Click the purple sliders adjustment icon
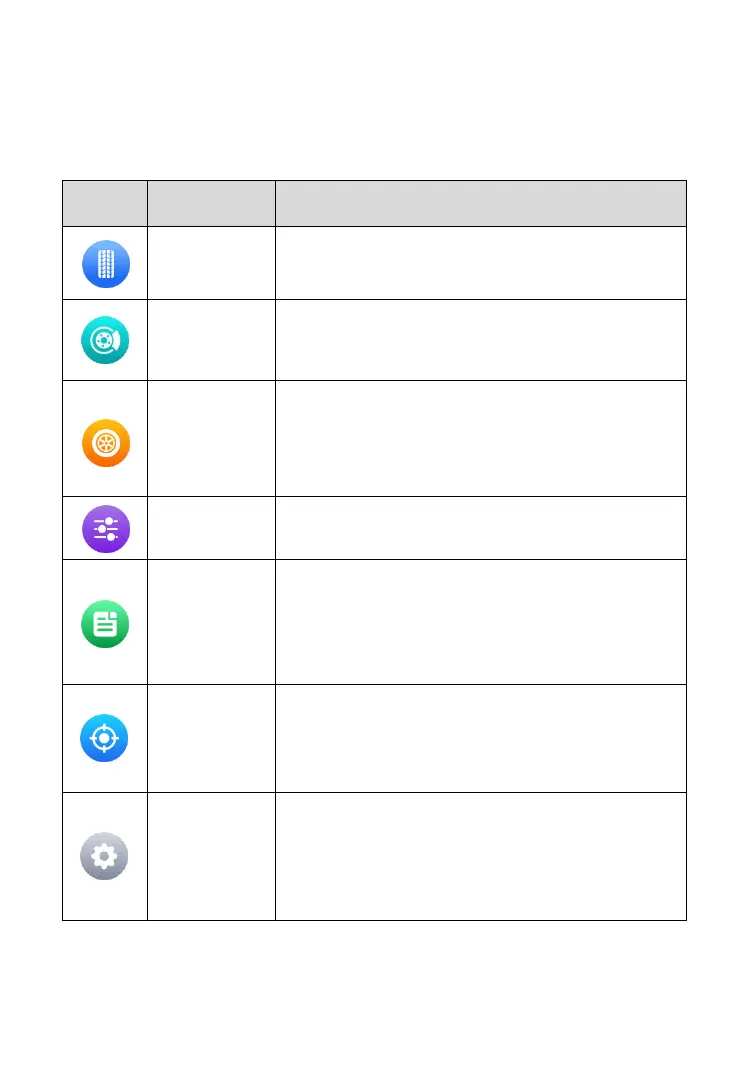This screenshot has width=748, height=1077. click(x=105, y=528)
